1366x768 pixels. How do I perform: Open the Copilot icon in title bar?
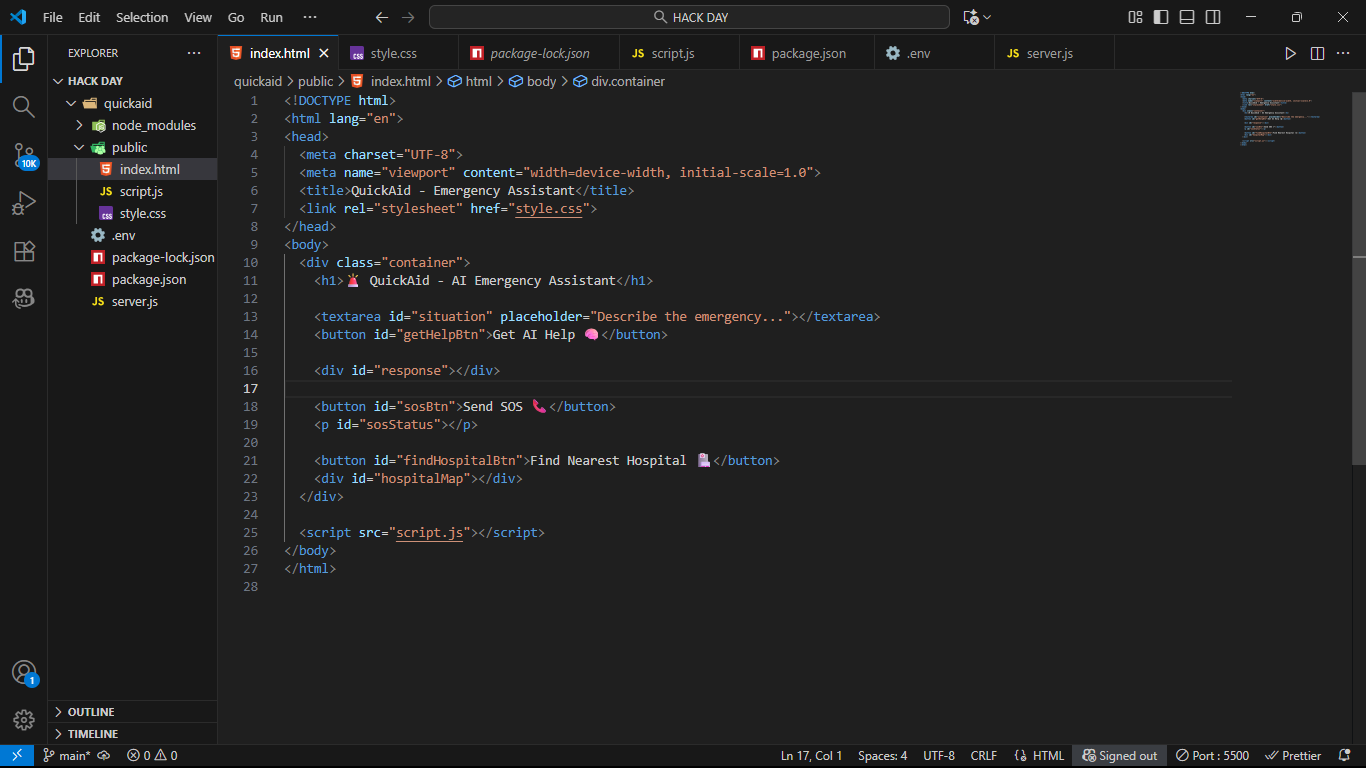point(977,17)
